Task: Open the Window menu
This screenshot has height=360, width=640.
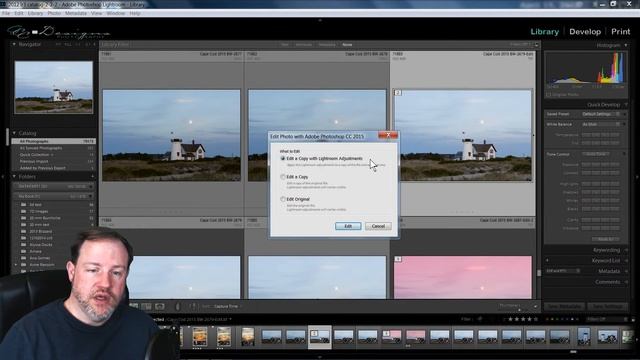Action: pos(116,13)
